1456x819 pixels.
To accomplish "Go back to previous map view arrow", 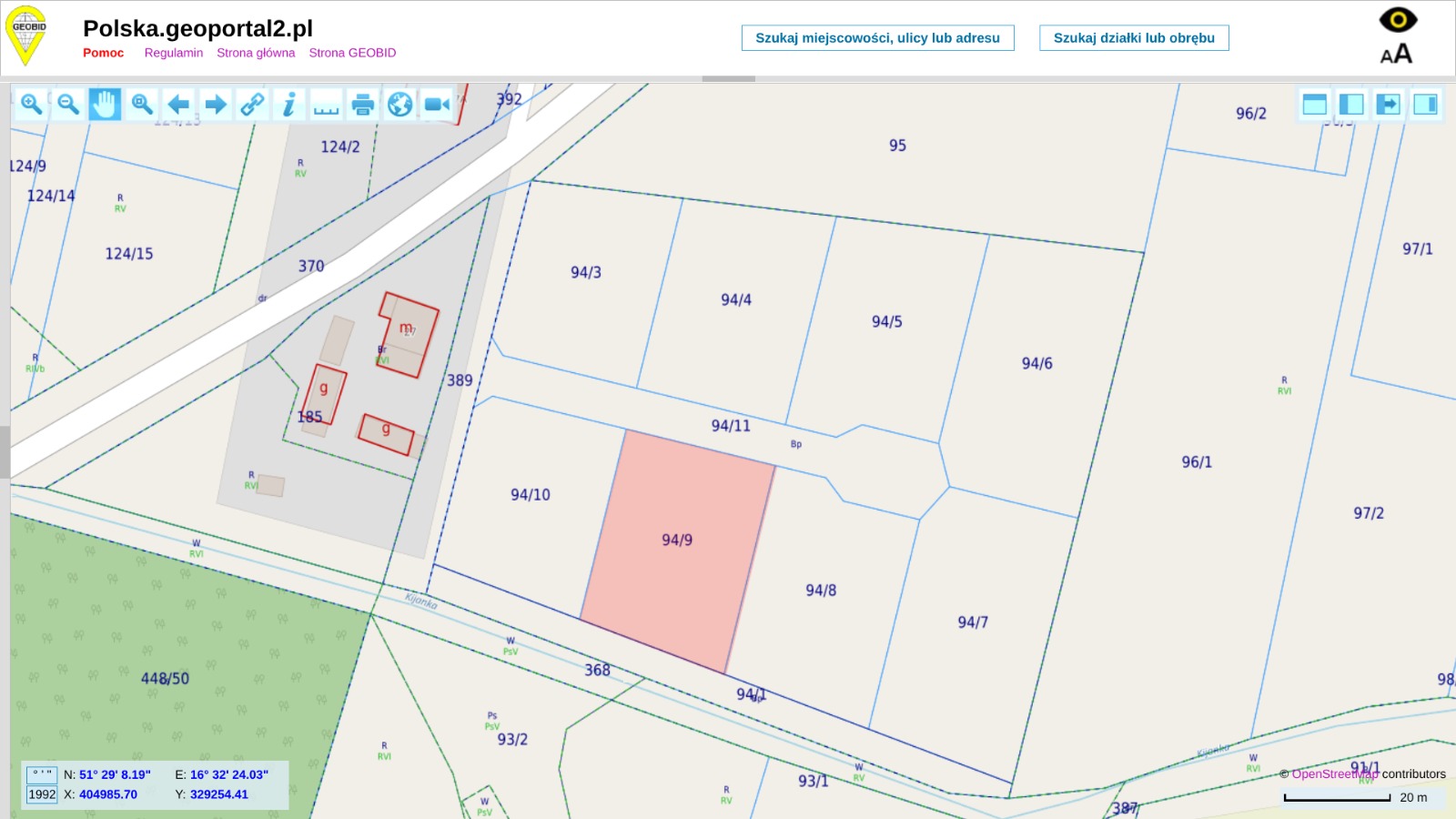I will click(x=178, y=105).
